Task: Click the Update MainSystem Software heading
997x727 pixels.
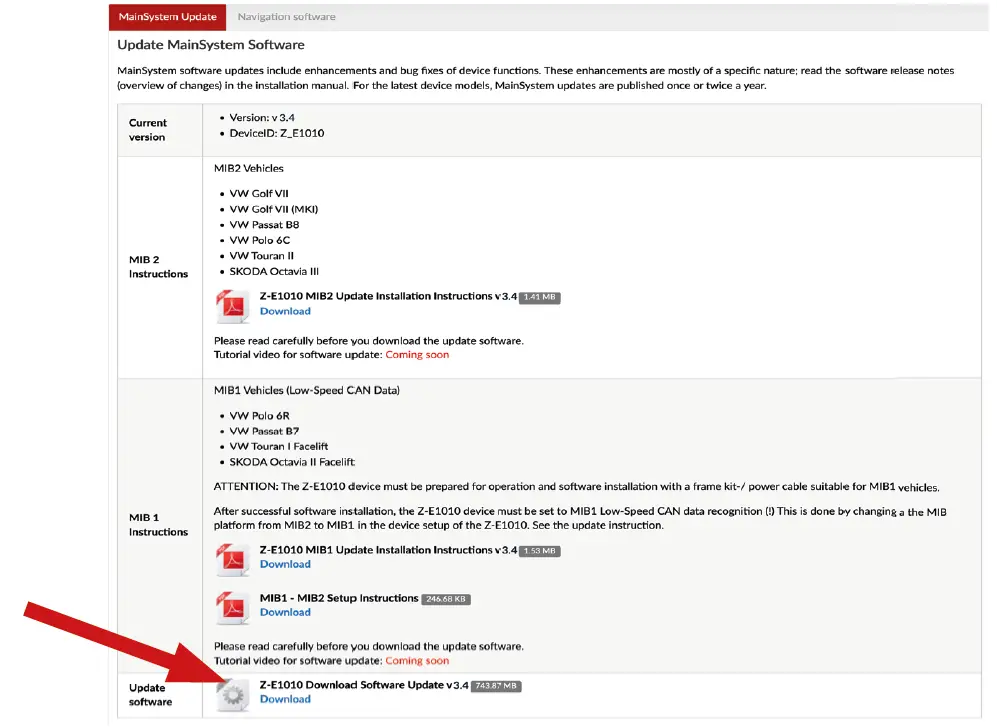Action: pos(210,45)
